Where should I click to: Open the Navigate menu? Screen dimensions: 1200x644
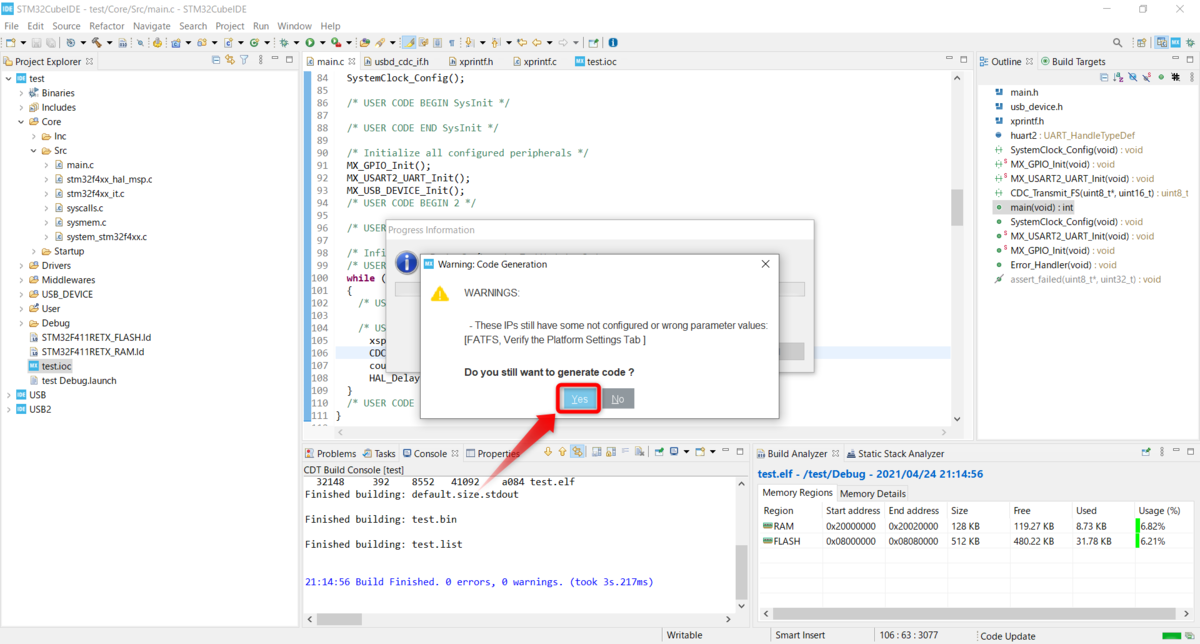151,25
